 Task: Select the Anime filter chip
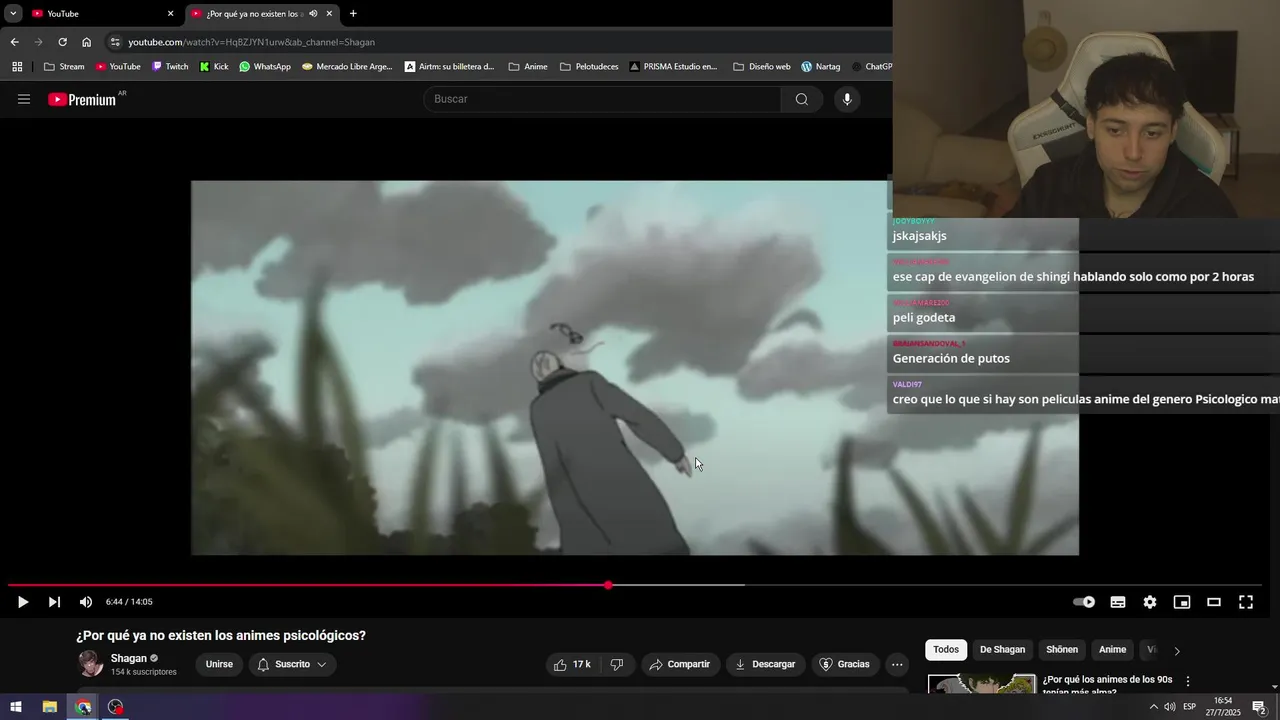tap(1113, 650)
